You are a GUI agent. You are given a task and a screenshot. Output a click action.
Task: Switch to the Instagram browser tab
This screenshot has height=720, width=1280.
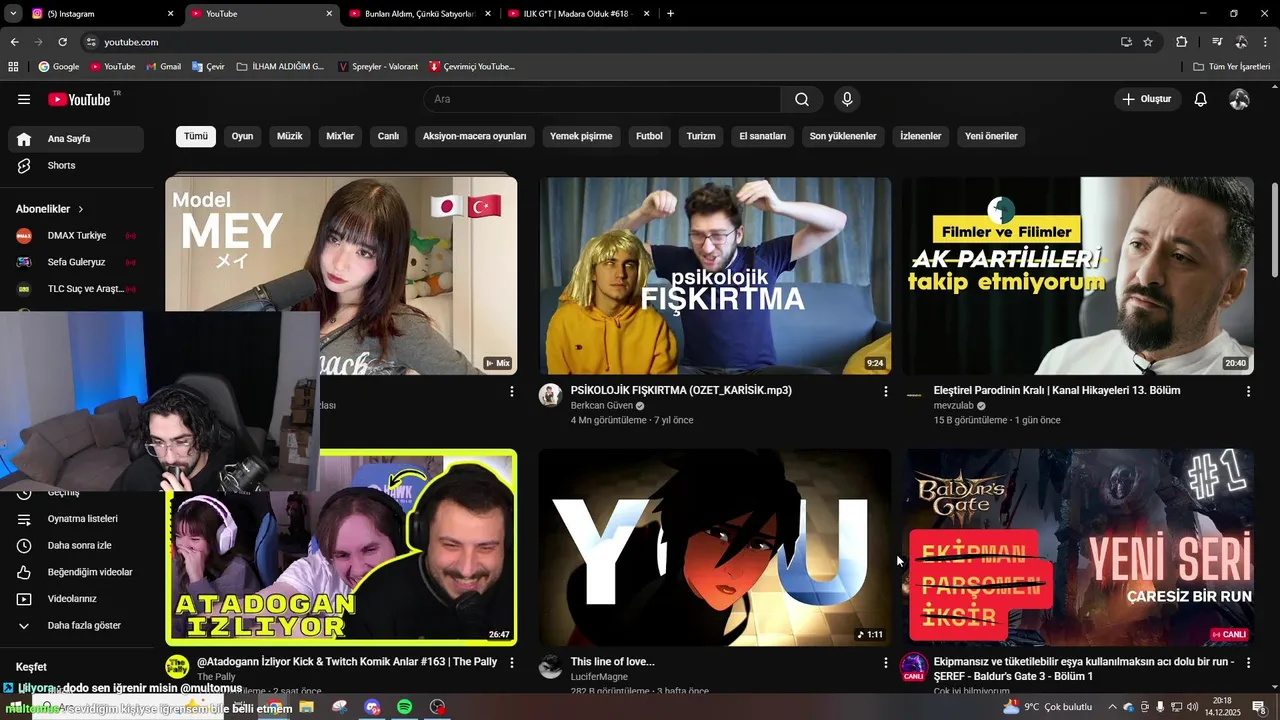(x=100, y=13)
